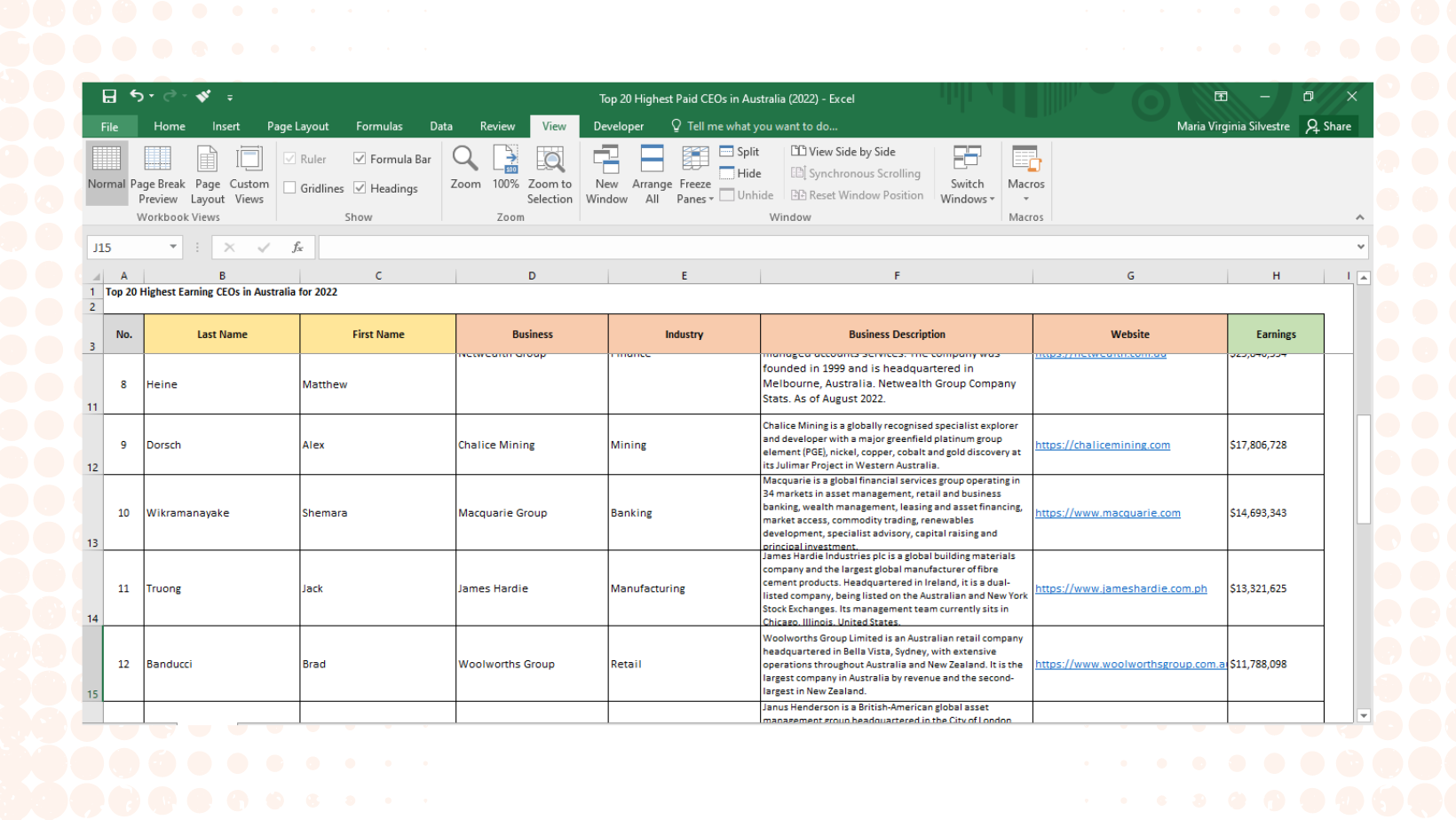Hide the current window
Viewport: 1456px width, 820px height.
pos(740,173)
